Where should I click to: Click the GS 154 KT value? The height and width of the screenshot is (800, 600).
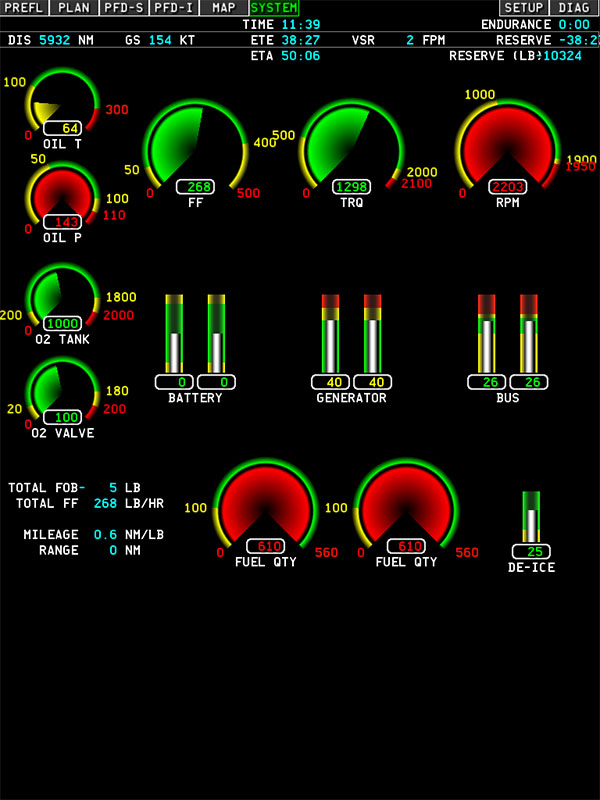[x=160, y=40]
